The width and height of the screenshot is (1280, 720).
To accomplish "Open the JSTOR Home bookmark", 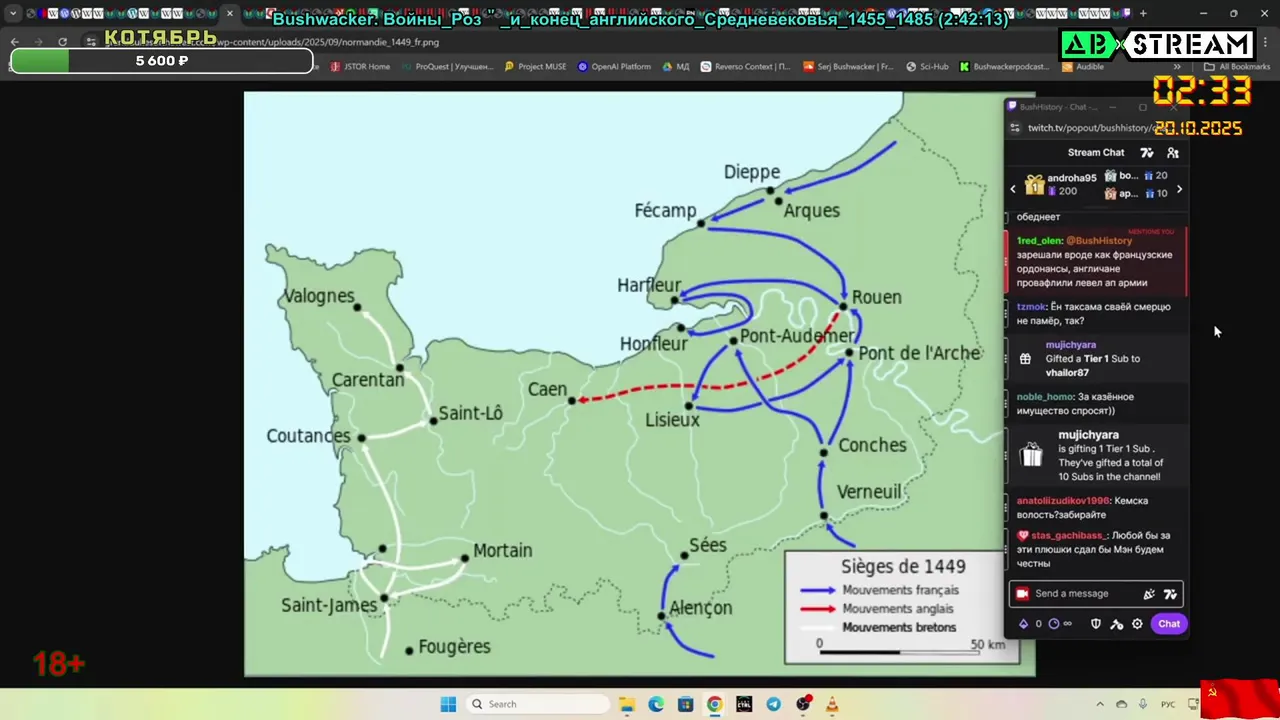I will pos(360,67).
